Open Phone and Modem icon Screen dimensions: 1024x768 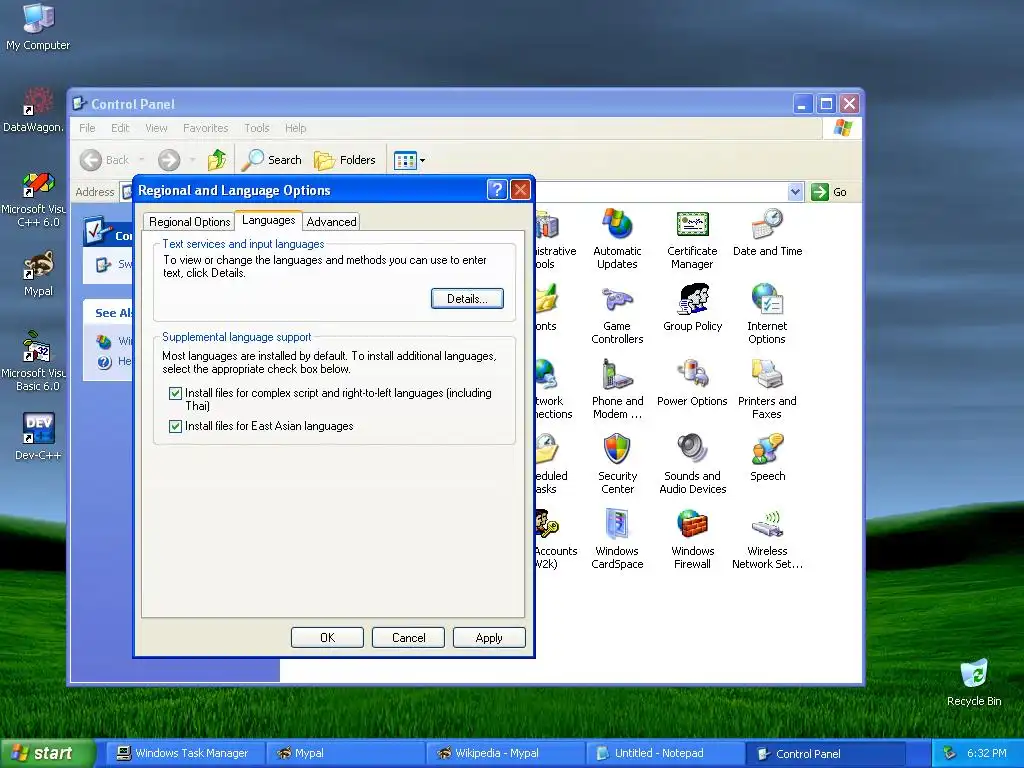617,389
